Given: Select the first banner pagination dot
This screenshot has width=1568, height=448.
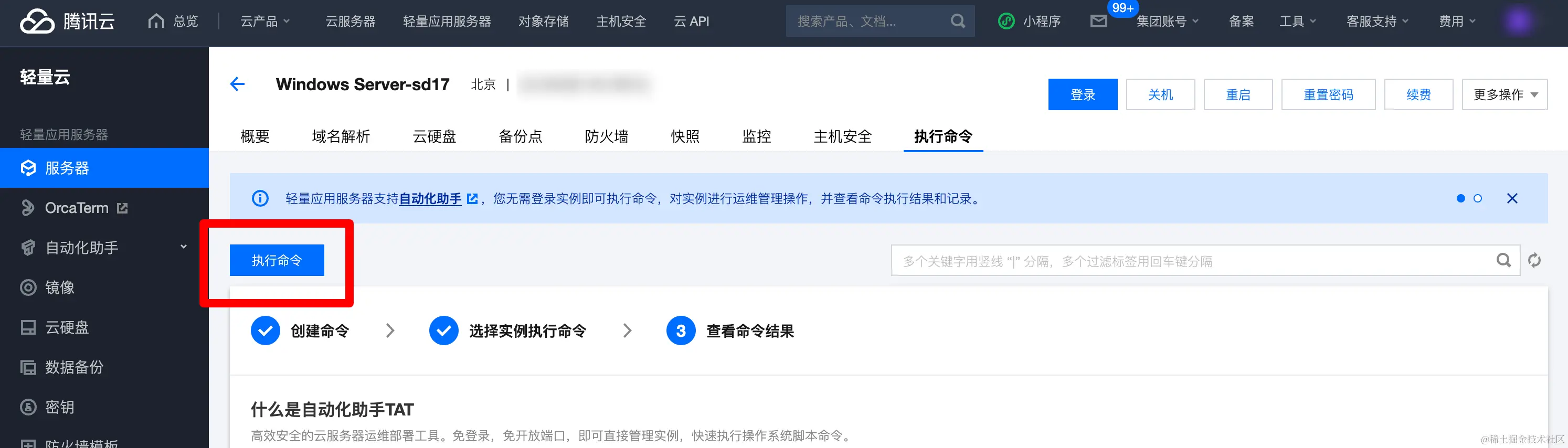Looking at the screenshot, I should 1460,198.
